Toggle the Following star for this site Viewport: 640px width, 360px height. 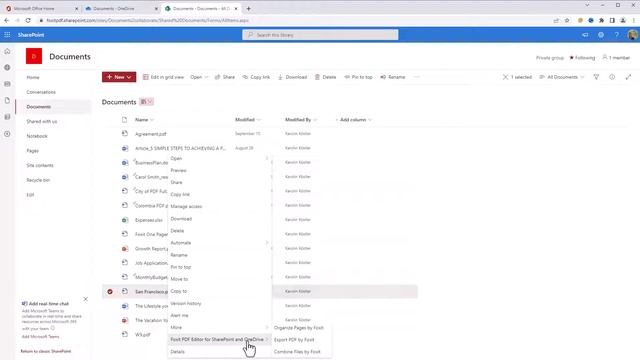(571, 58)
